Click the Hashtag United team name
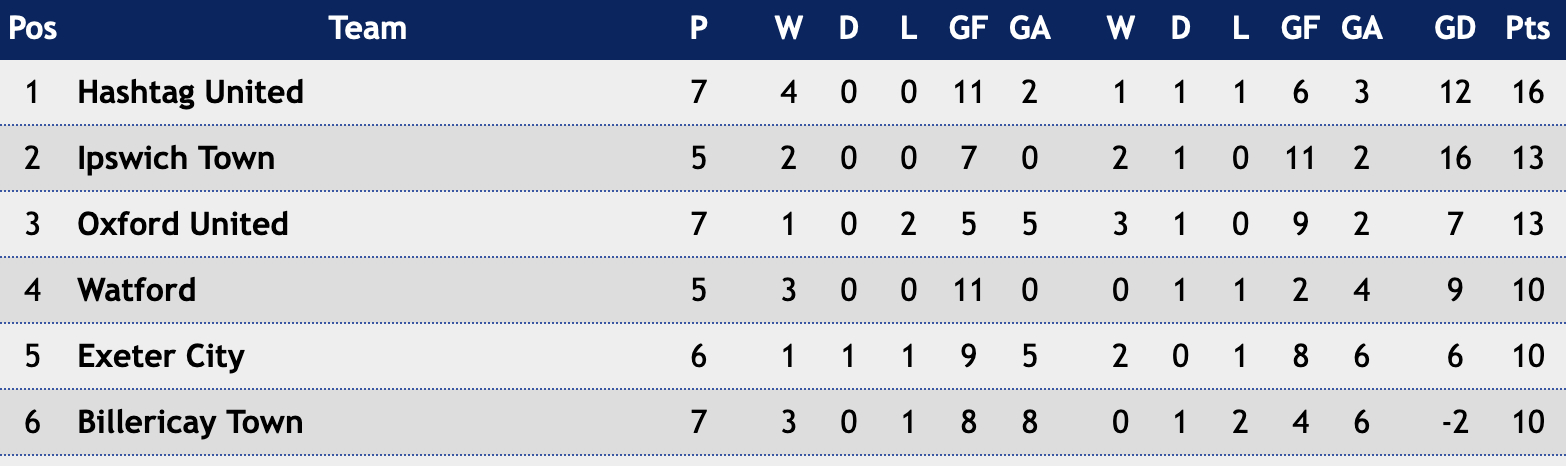Image resolution: width=1566 pixels, height=466 pixels. click(x=190, y=92)
